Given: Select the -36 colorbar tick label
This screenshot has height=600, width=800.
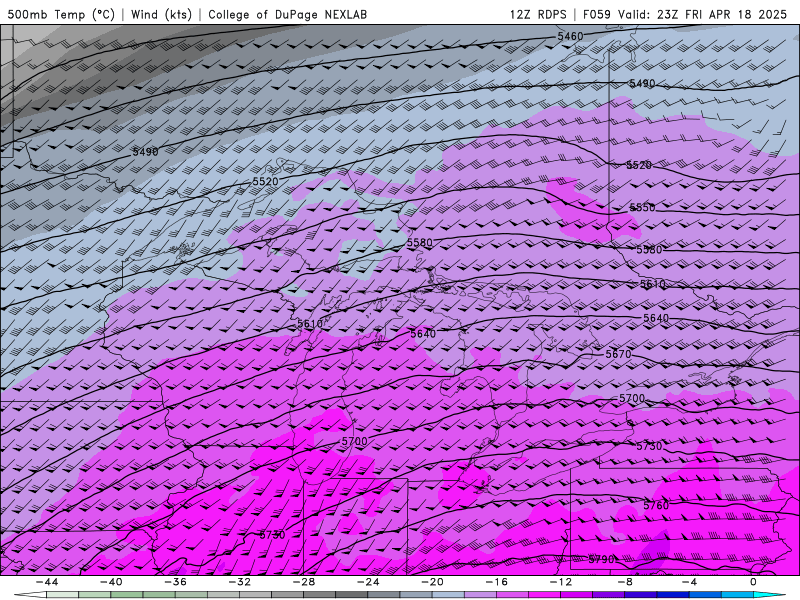Looking at the screenshot, I should [175, 582].
